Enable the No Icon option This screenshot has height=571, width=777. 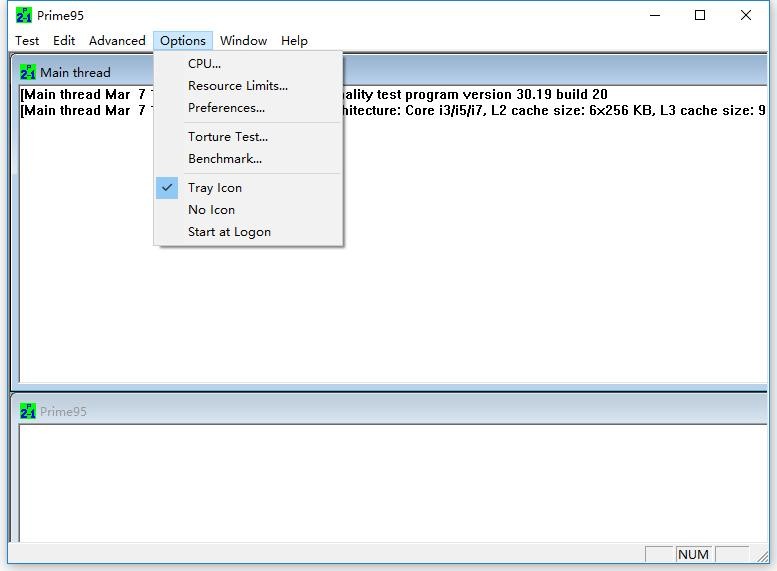pos(248,210)
